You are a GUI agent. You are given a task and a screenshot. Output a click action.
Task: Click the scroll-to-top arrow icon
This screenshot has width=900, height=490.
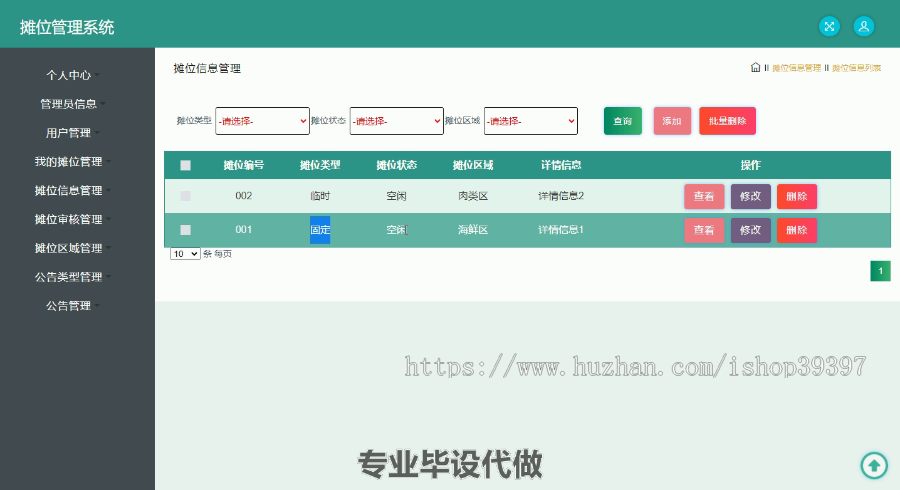(x=874, y=465)
